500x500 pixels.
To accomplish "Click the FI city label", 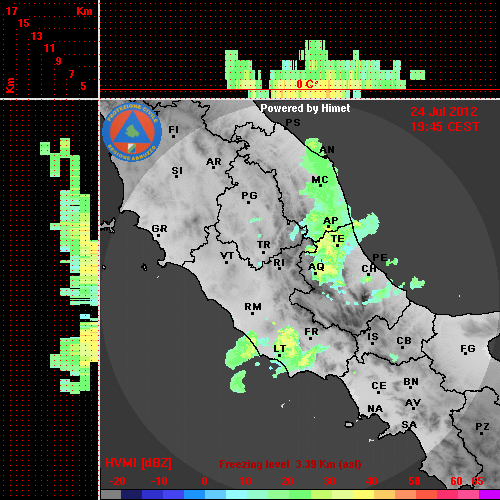I will click(173, 129).
